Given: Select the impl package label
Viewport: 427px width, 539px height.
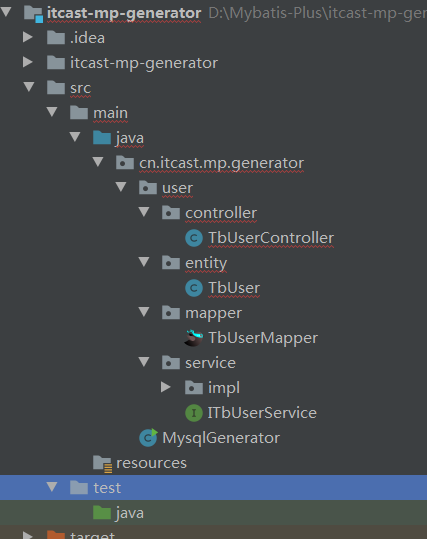Looking at the screenshot, I should click(224, 388).
